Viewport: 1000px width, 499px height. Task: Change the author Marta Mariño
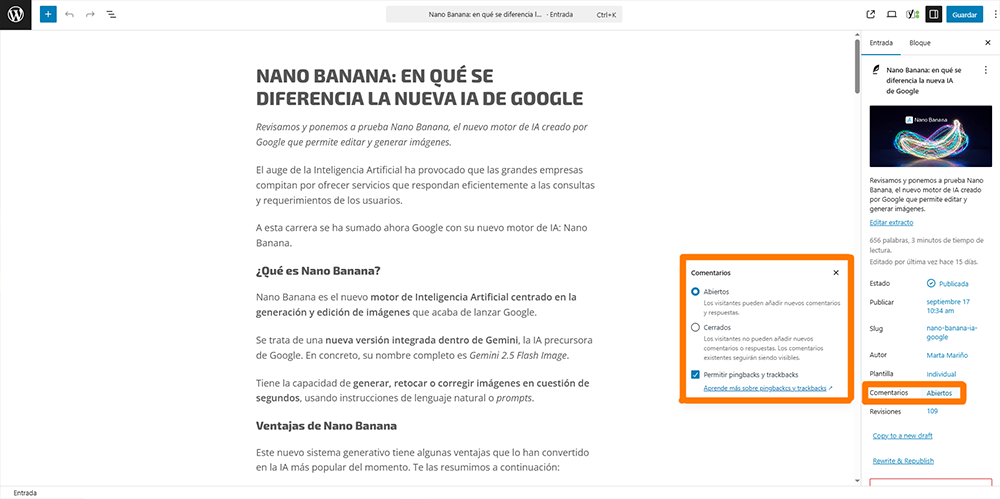pyautogui.click(x=946, y=355)
